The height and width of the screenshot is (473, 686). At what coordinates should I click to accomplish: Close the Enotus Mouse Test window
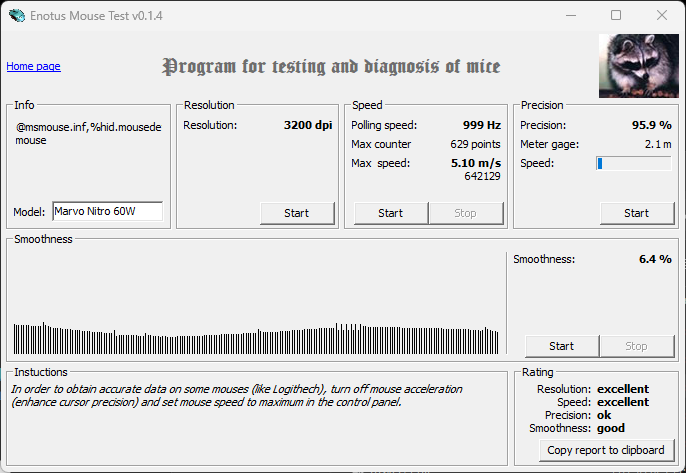[x=662, y=15]
